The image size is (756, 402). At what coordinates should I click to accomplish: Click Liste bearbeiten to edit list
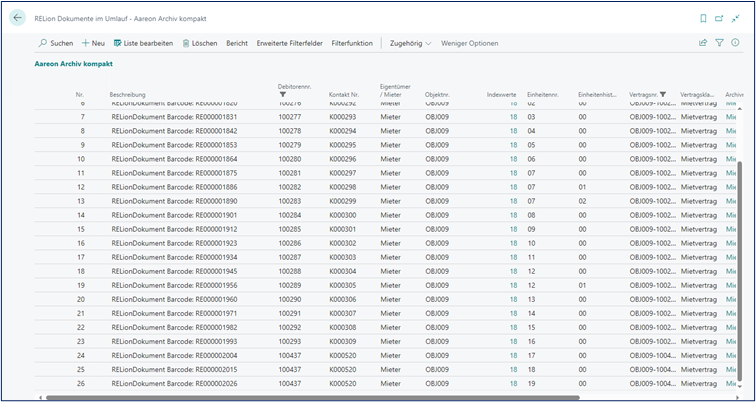point(143,43)
